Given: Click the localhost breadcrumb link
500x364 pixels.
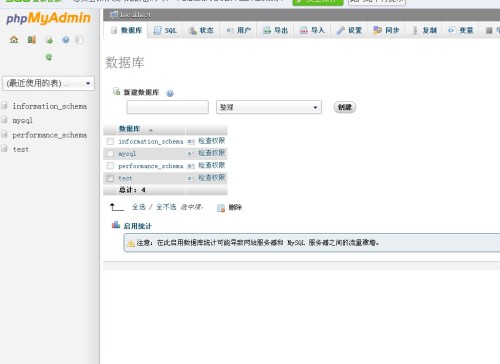Looking at the screenshot, I should 135,15.
